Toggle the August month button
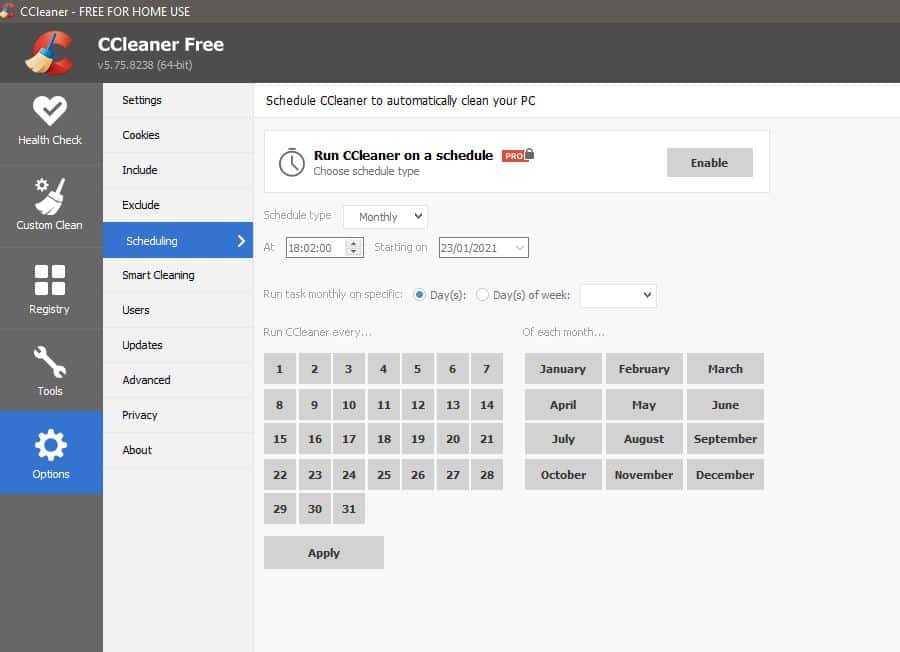900x652 pixels. [644, 439]
